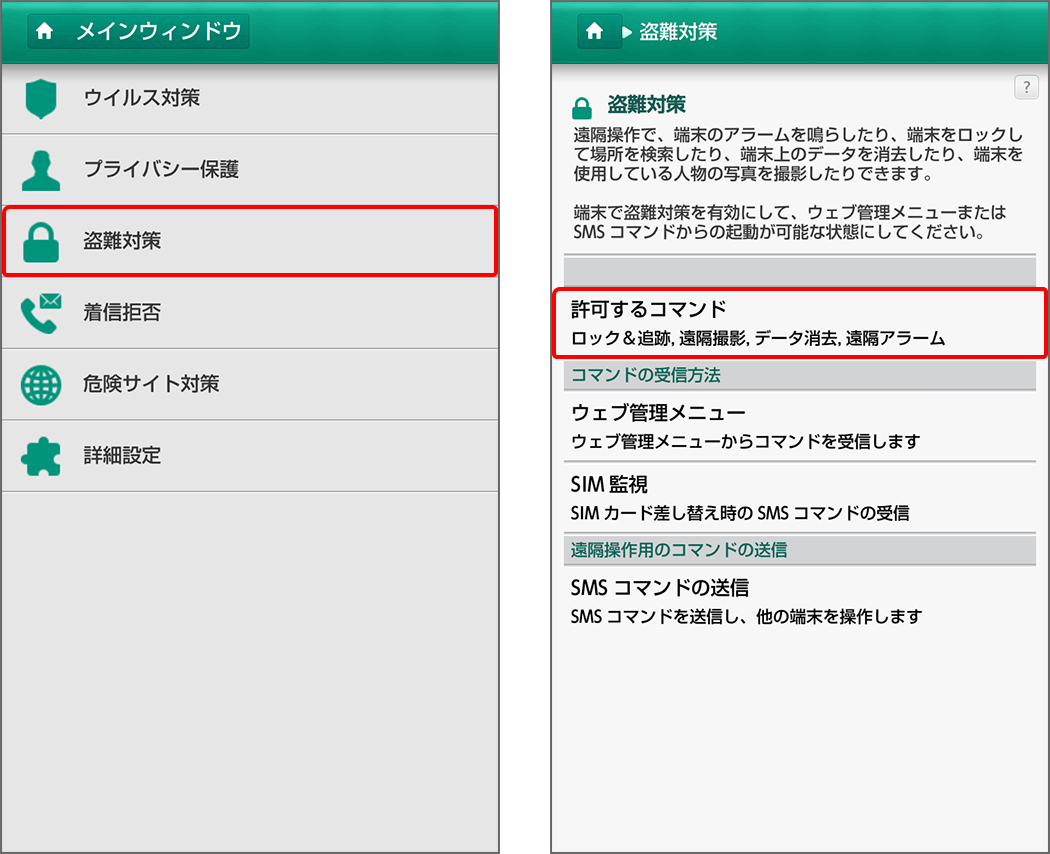Viewport: 1050px width, 854px height.
Task: Click the person silhouette icon for プライバシー保護
Action: [40, 171]
